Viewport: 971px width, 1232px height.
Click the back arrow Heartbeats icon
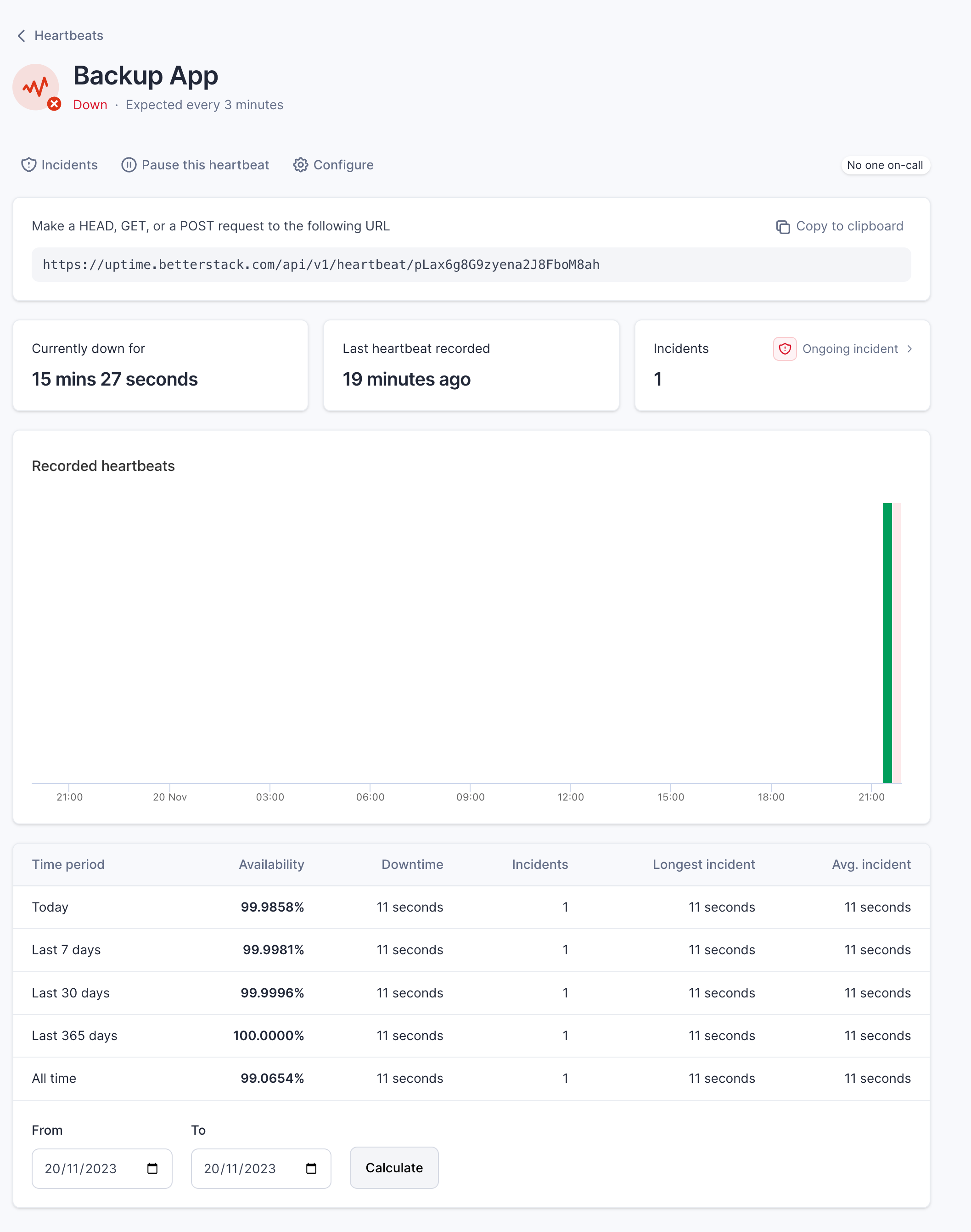click(20, 36)
